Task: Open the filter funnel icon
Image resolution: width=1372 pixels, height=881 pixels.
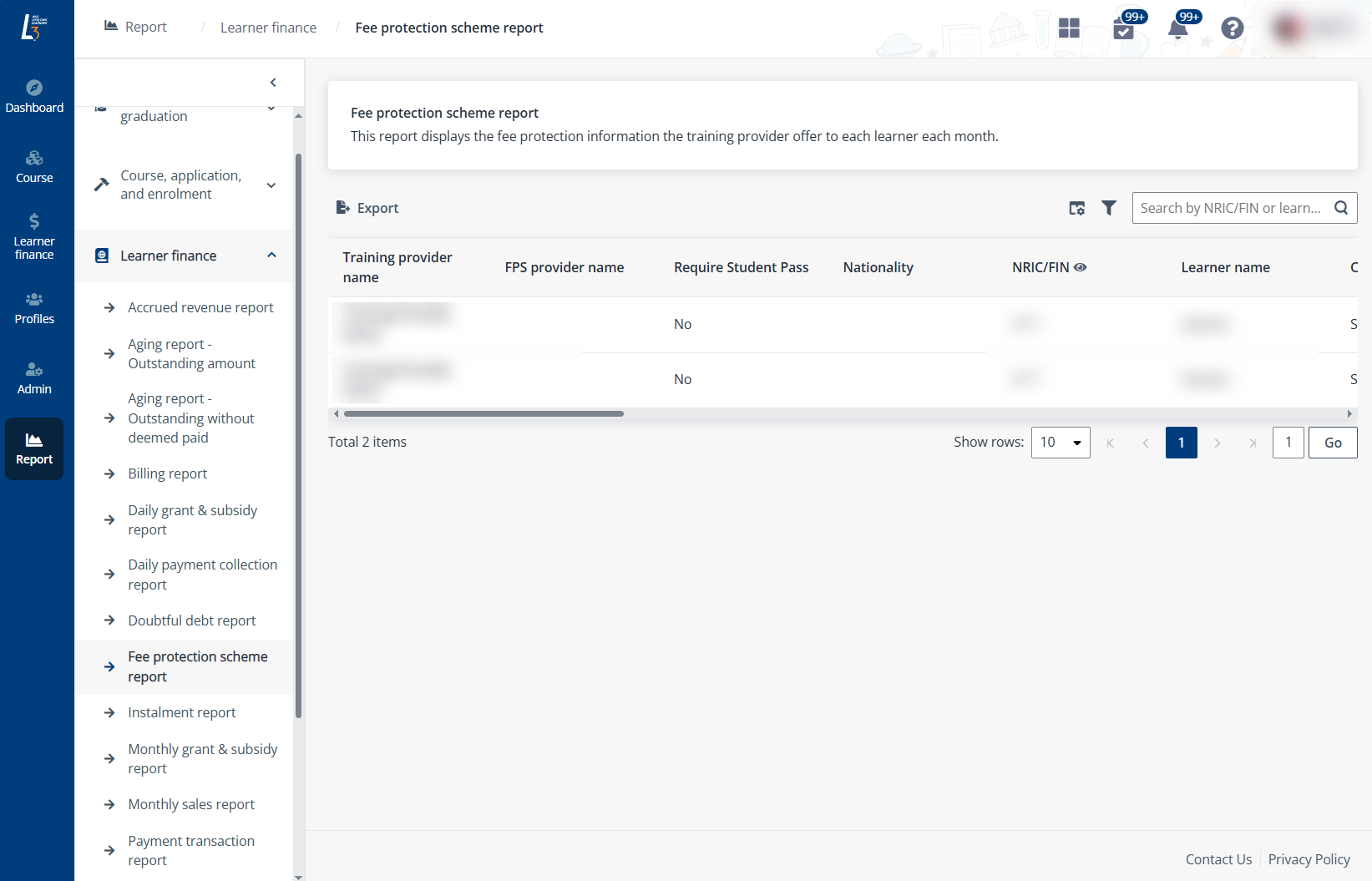Action: [x=1108, y=208]
